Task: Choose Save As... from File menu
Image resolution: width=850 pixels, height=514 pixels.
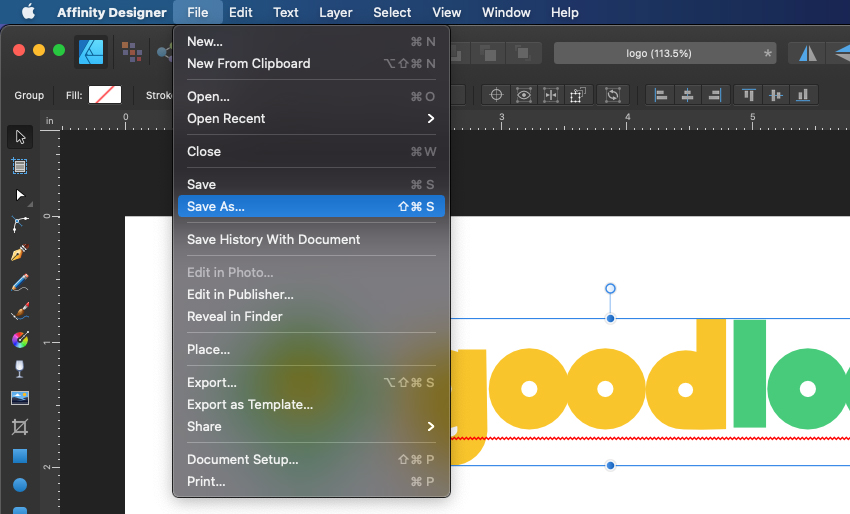Action: (311, 206)
